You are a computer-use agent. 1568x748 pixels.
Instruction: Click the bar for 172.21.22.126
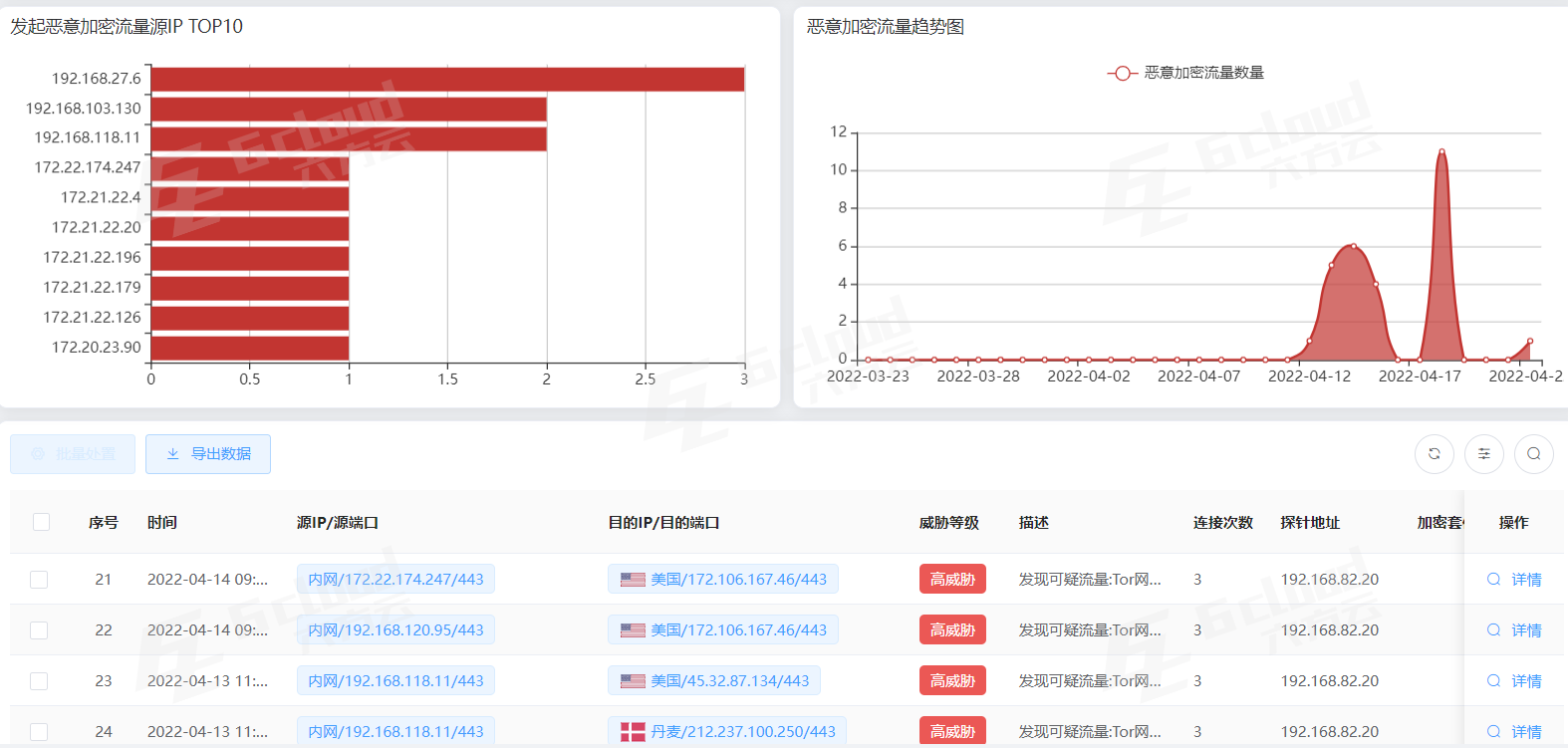(x=250, y=318)
